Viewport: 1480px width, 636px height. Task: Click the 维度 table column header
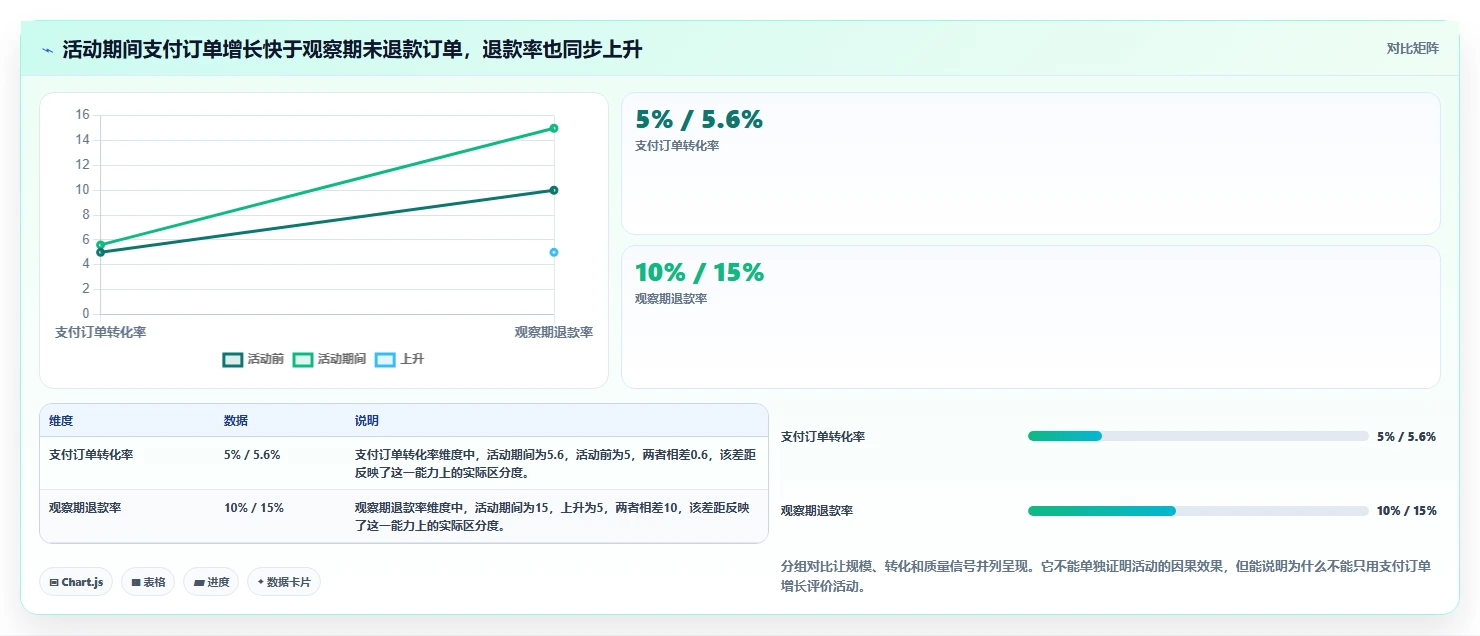click(x=61, y=421)
